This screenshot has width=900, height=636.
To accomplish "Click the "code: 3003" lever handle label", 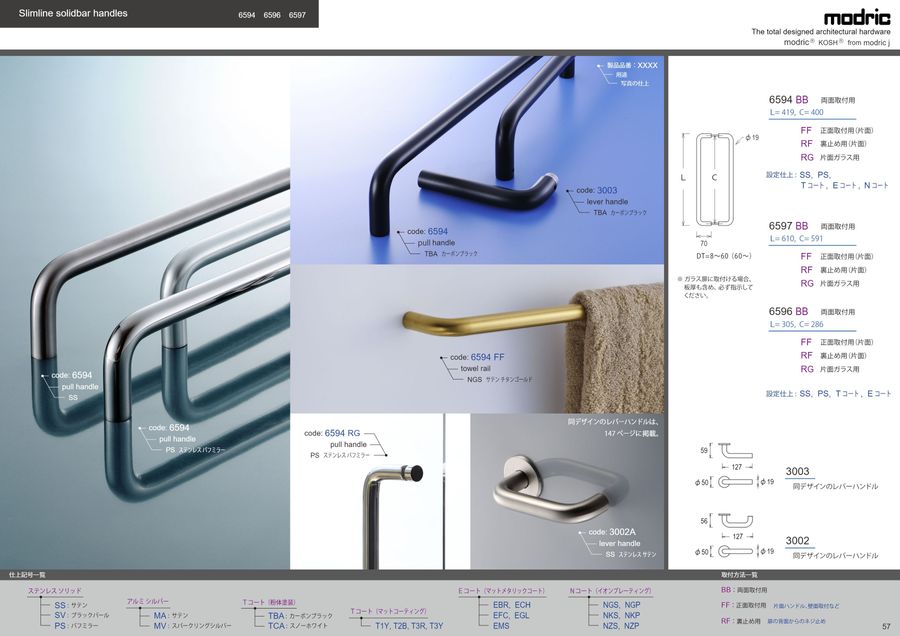I will (596, 190).
